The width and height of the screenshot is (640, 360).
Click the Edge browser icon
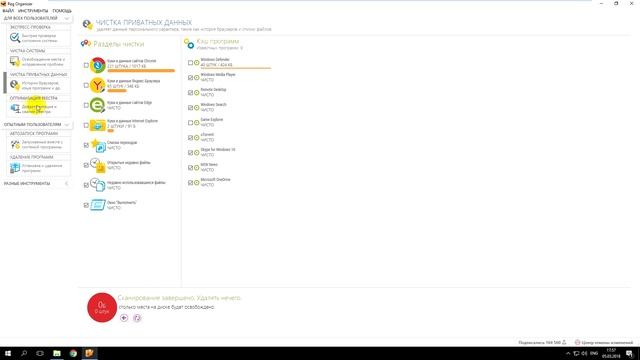[x=98, y=105]
